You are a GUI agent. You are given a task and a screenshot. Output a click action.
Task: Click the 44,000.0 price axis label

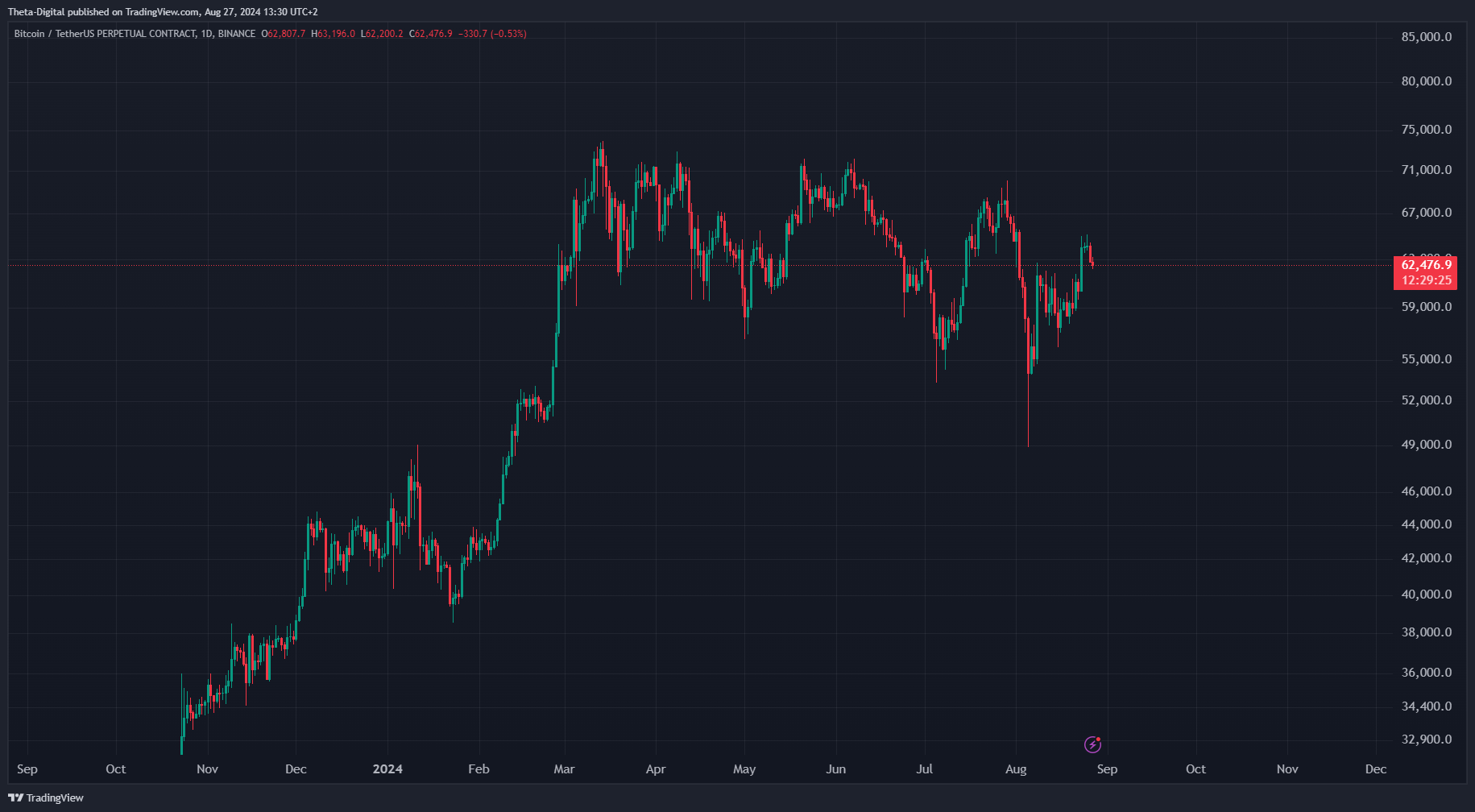pos(1427,524)
